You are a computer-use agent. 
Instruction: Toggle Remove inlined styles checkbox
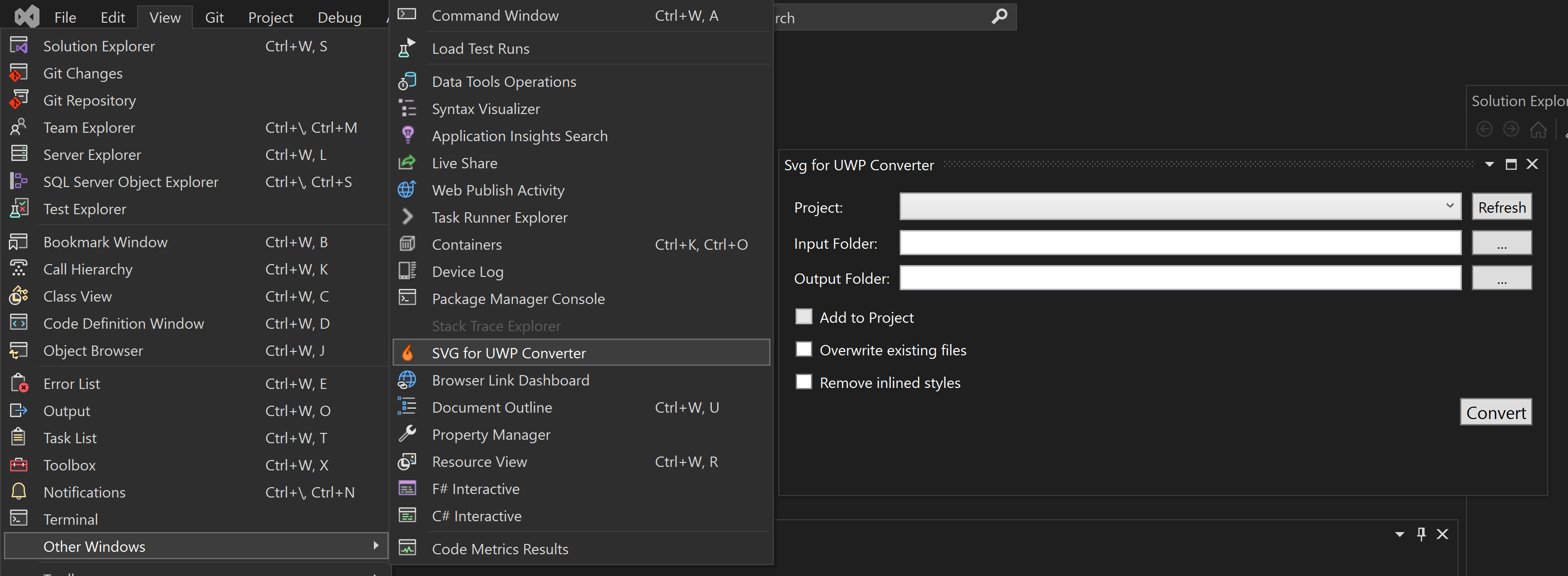(x=803, y=382)
